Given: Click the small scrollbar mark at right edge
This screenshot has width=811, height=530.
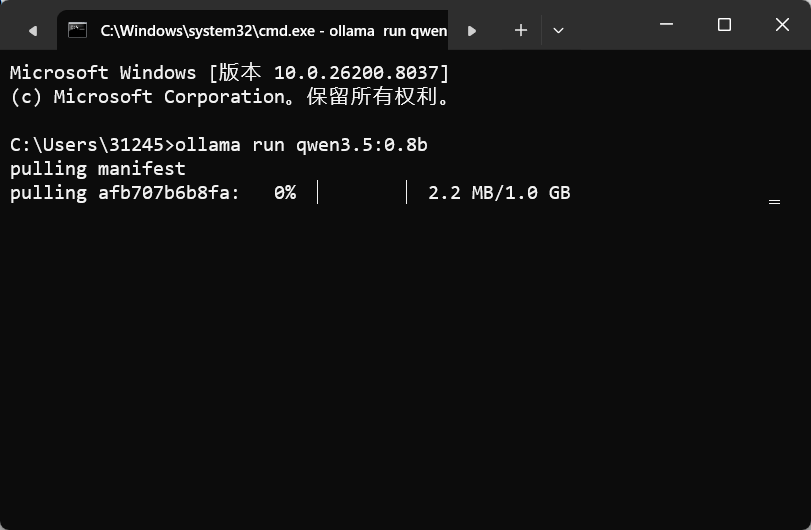Looking at the screenshot, I should (774, 202).
